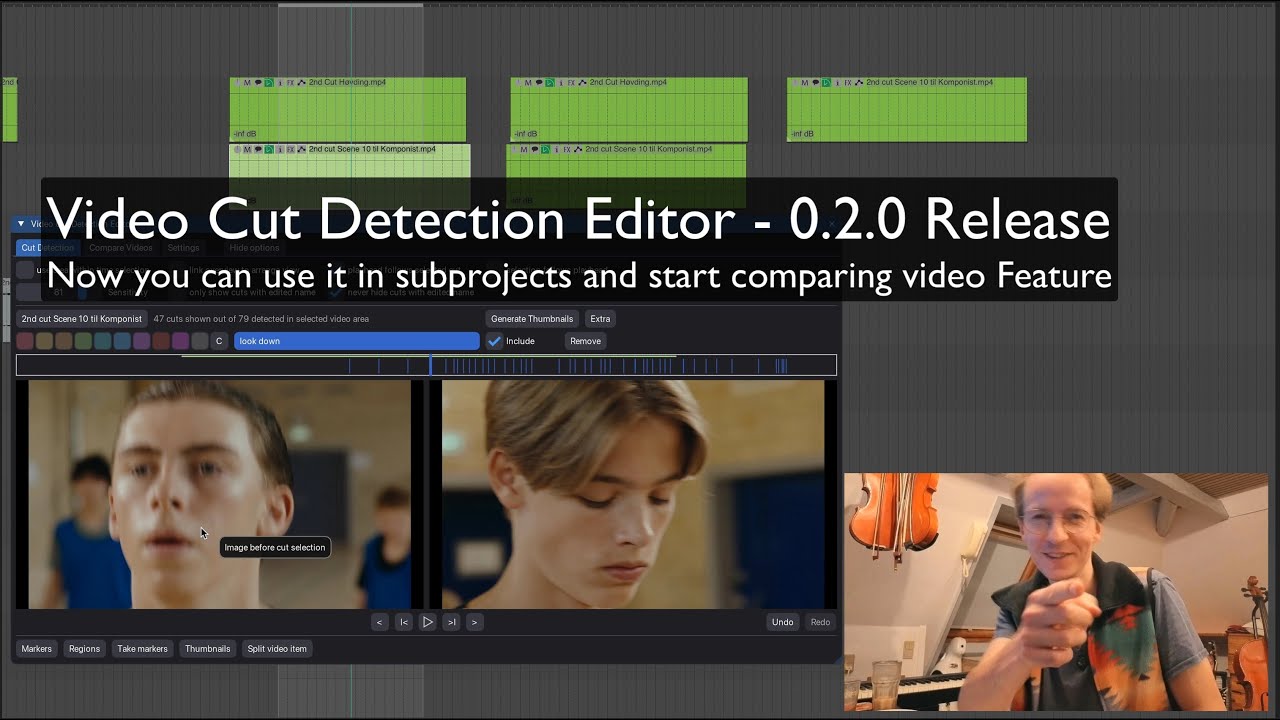Viewport: 1280px width, 720px height.
Task: Open FX icon on first 2nd Cut Høvding.mp4 item
Action: pyautogui.click(x=291, y=83)
